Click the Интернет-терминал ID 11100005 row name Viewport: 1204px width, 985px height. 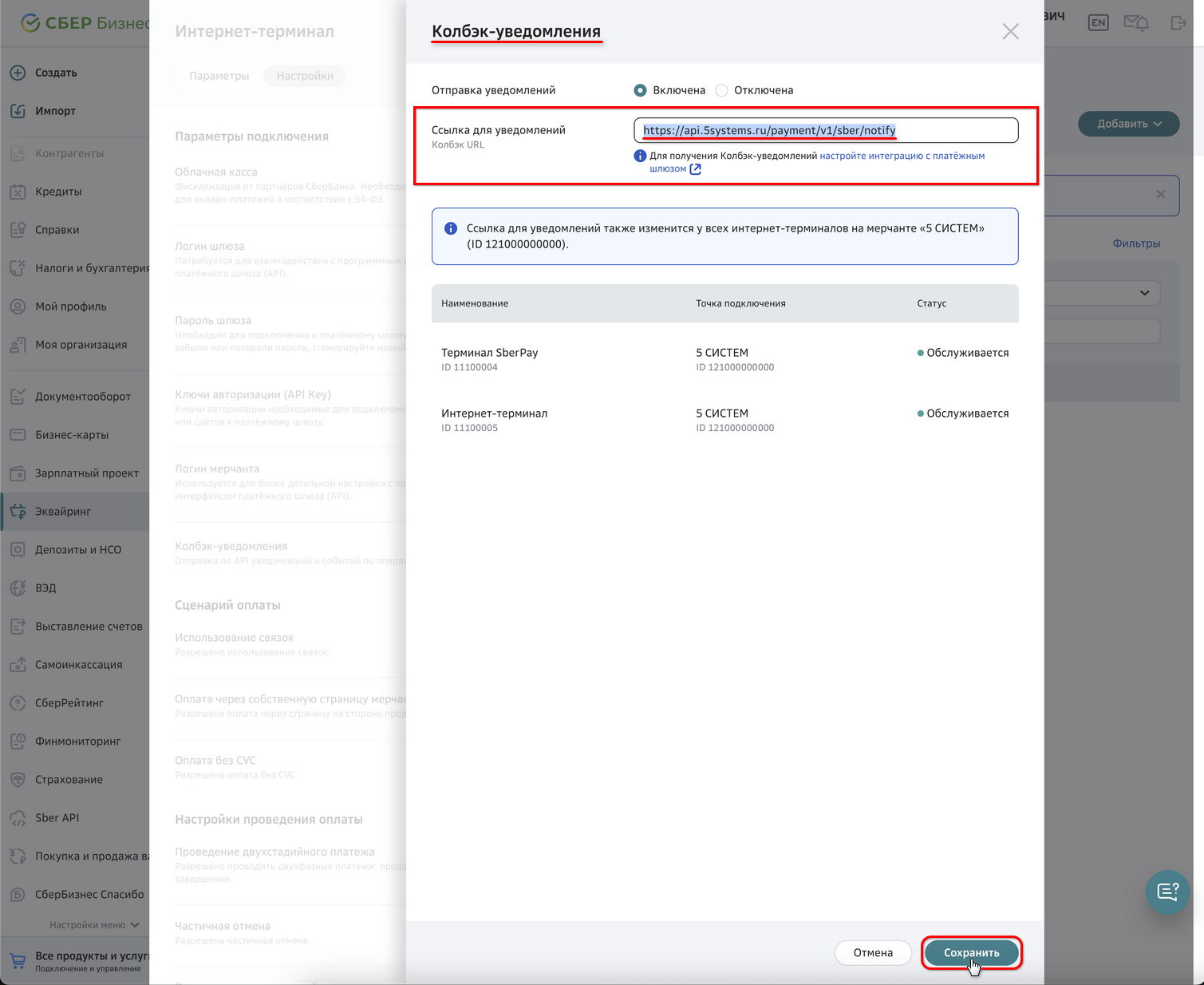pyautogui.click(x=495, y=413)
